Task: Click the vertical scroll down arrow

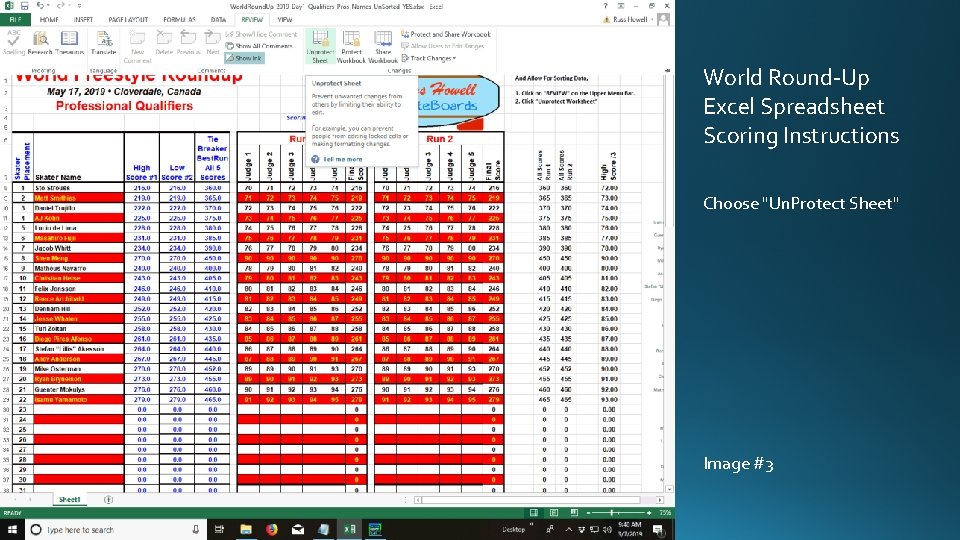Action: point(669,489)
